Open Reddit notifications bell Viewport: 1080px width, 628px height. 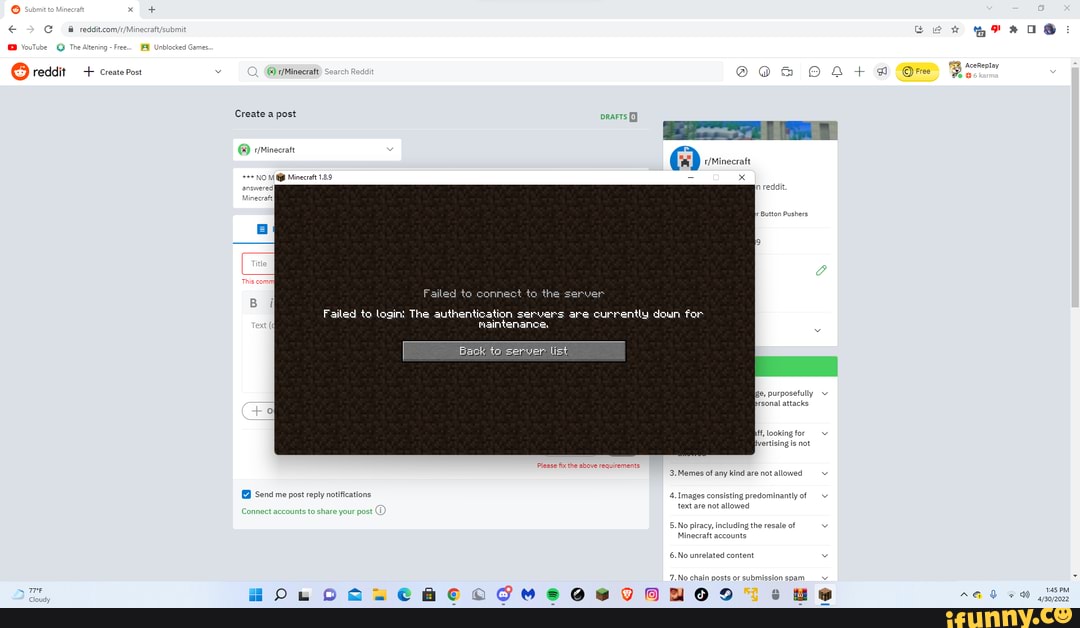[837, 72]
